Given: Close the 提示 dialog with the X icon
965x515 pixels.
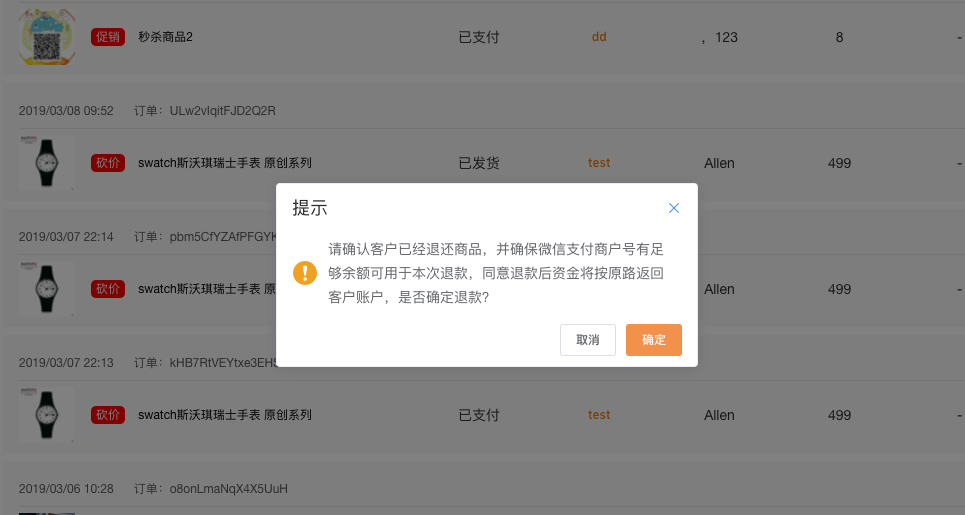Looking at the screenshot, I should click(673, 208).
